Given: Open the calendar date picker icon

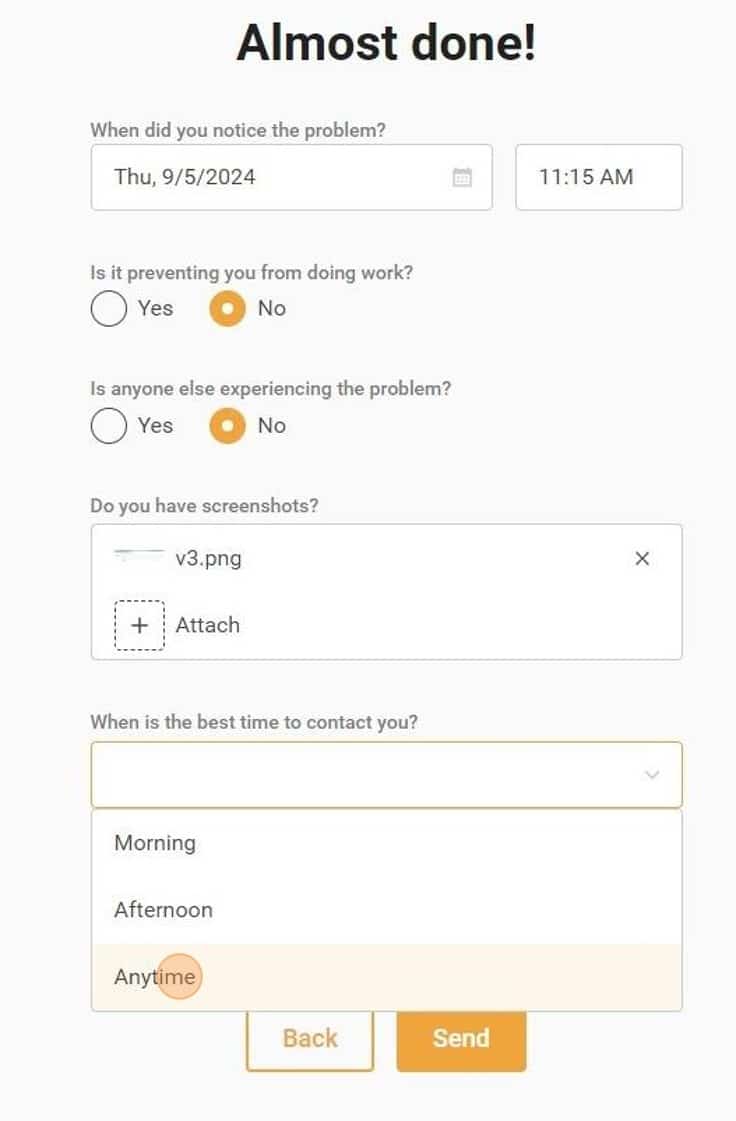Looking at the screenshot, I should (x=463, y=177).
